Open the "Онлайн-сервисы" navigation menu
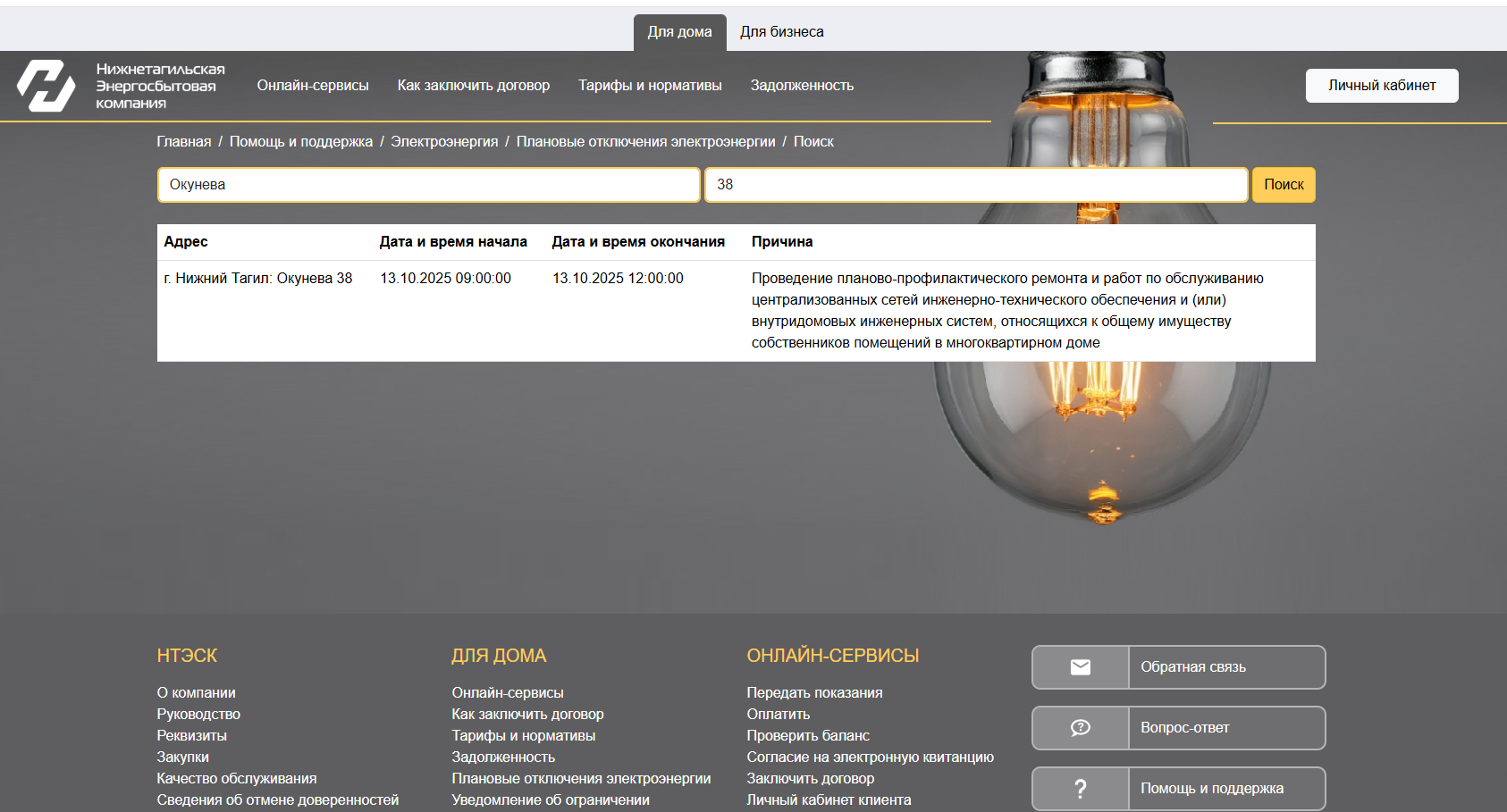This screenshot has height=812, width=1507. tap(313, 86)
